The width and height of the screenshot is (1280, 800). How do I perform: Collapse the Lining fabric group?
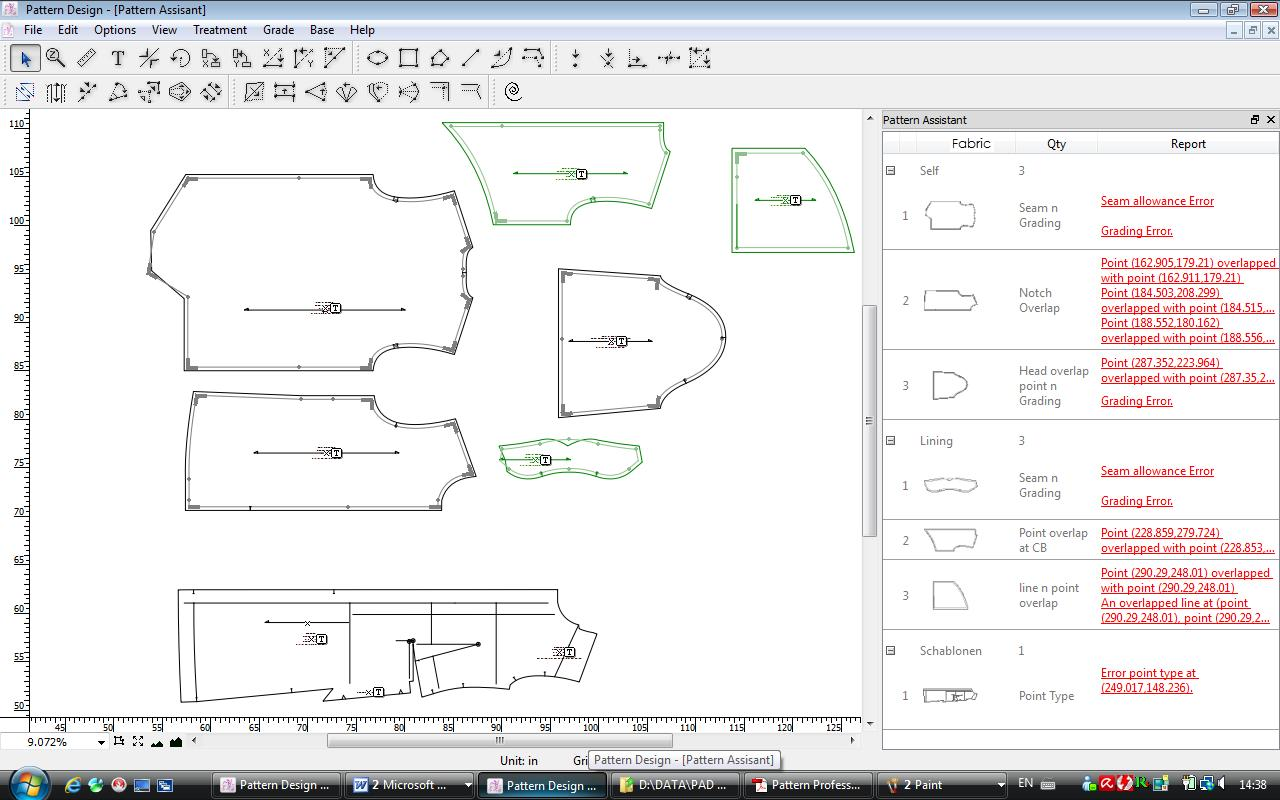[890, 441]
